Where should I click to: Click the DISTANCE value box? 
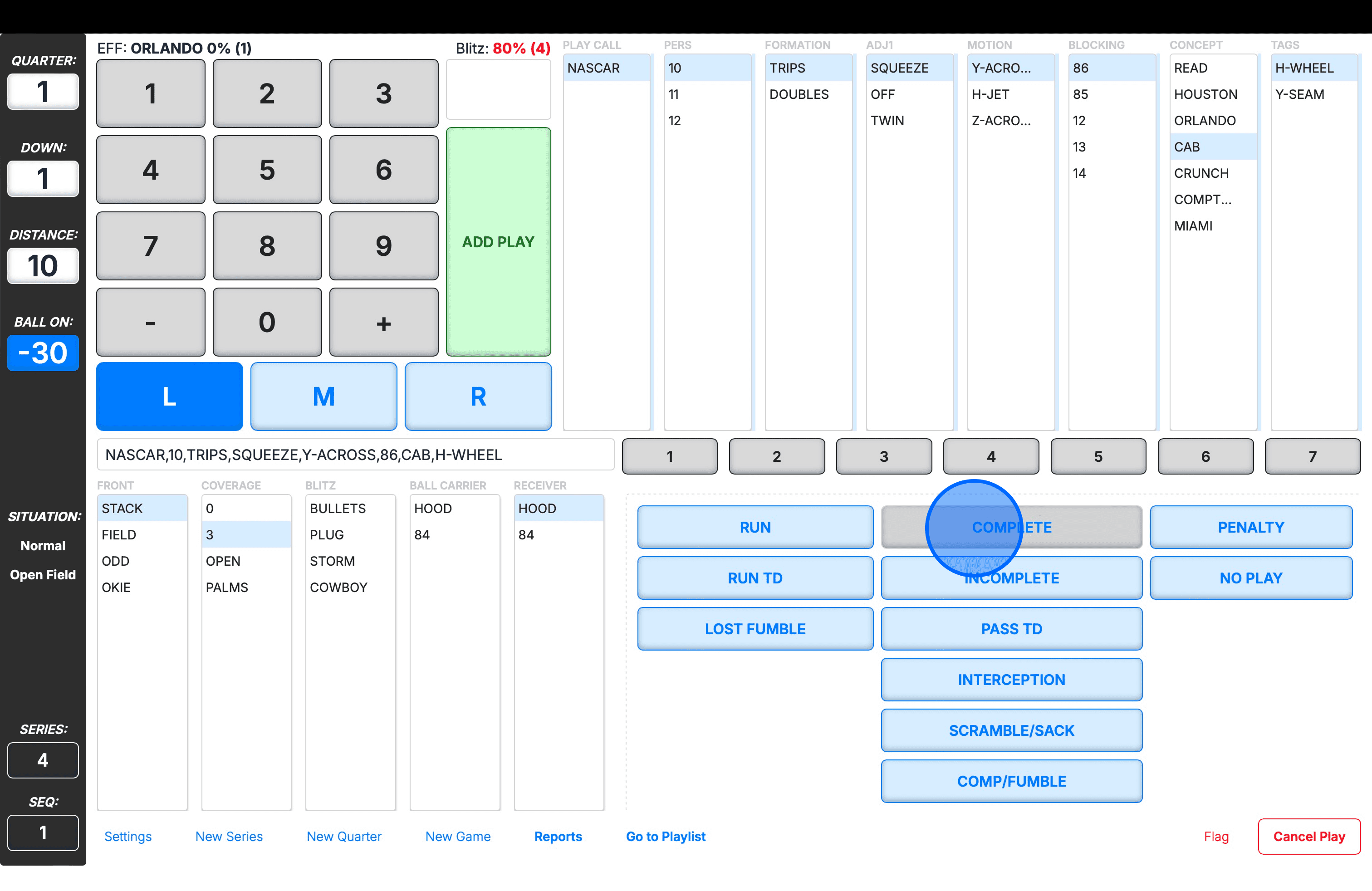click(x=43, y=266)
